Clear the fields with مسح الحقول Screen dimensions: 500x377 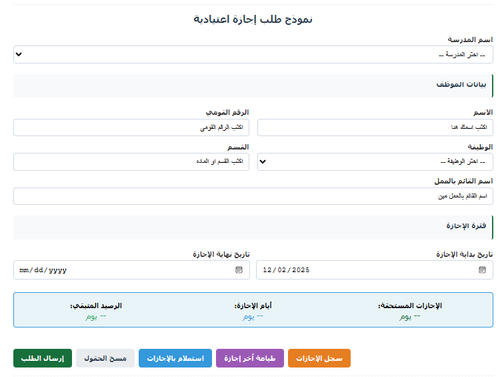(x=105, y=358)
